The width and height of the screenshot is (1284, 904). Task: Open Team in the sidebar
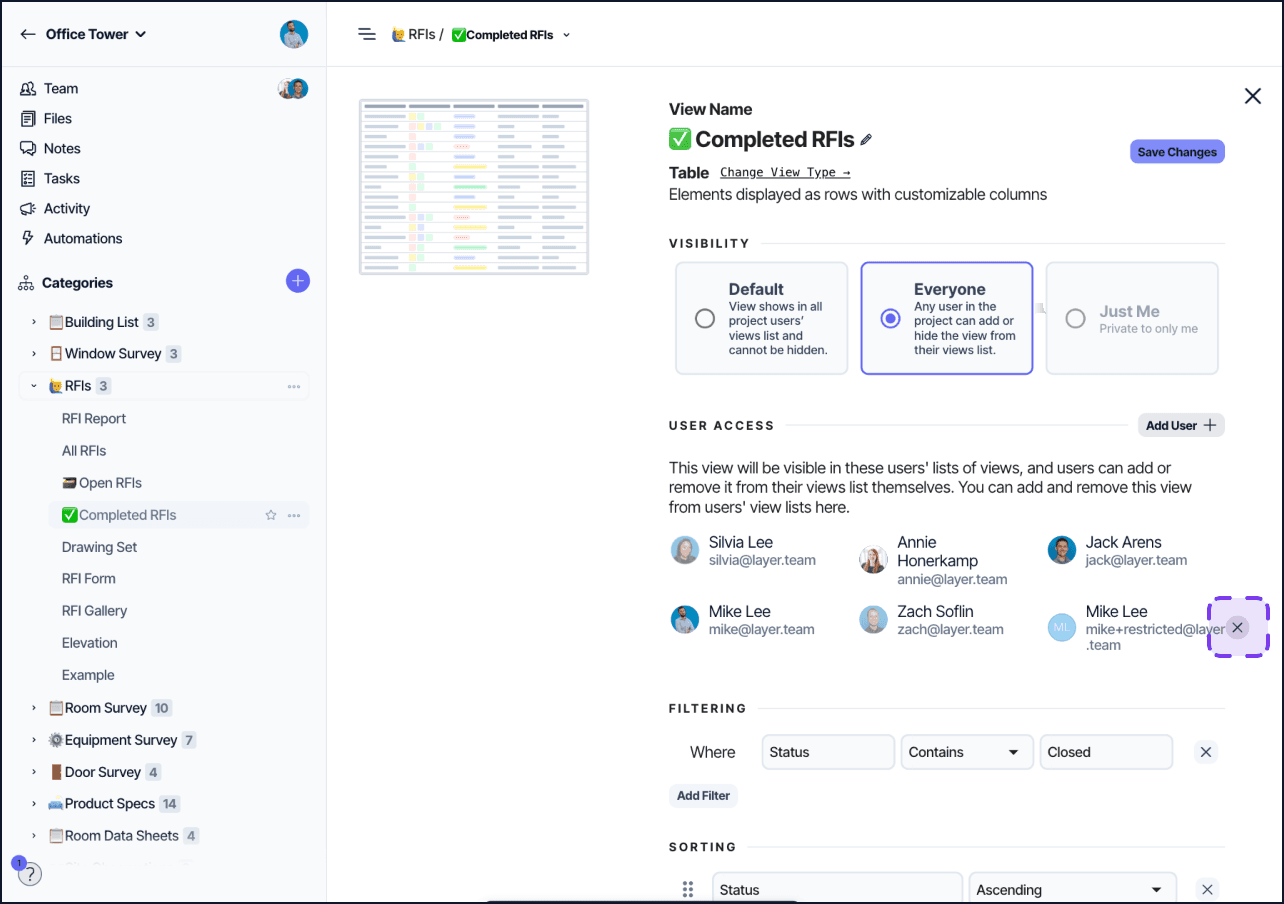click(x=61, y=88)
